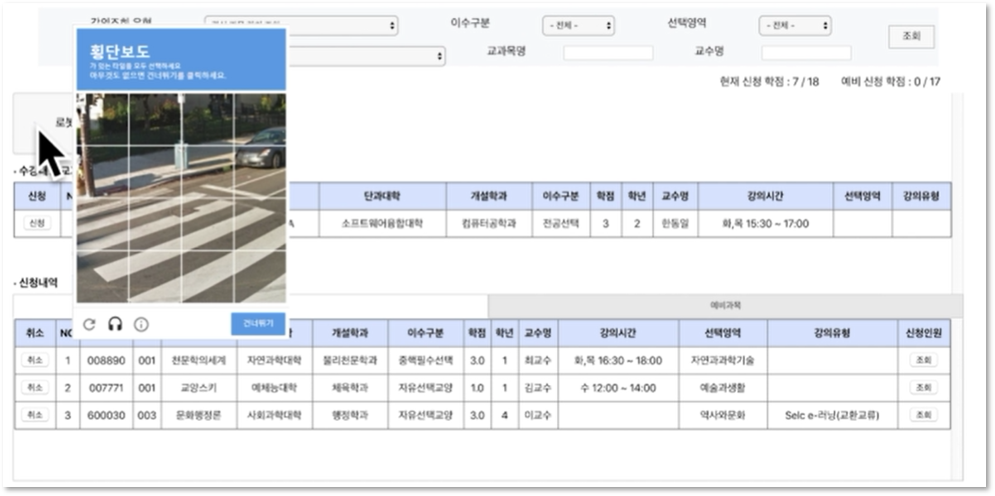Open the dropdown left of 이수구분 label
The image size is (995, 496).
pos(301,25)
